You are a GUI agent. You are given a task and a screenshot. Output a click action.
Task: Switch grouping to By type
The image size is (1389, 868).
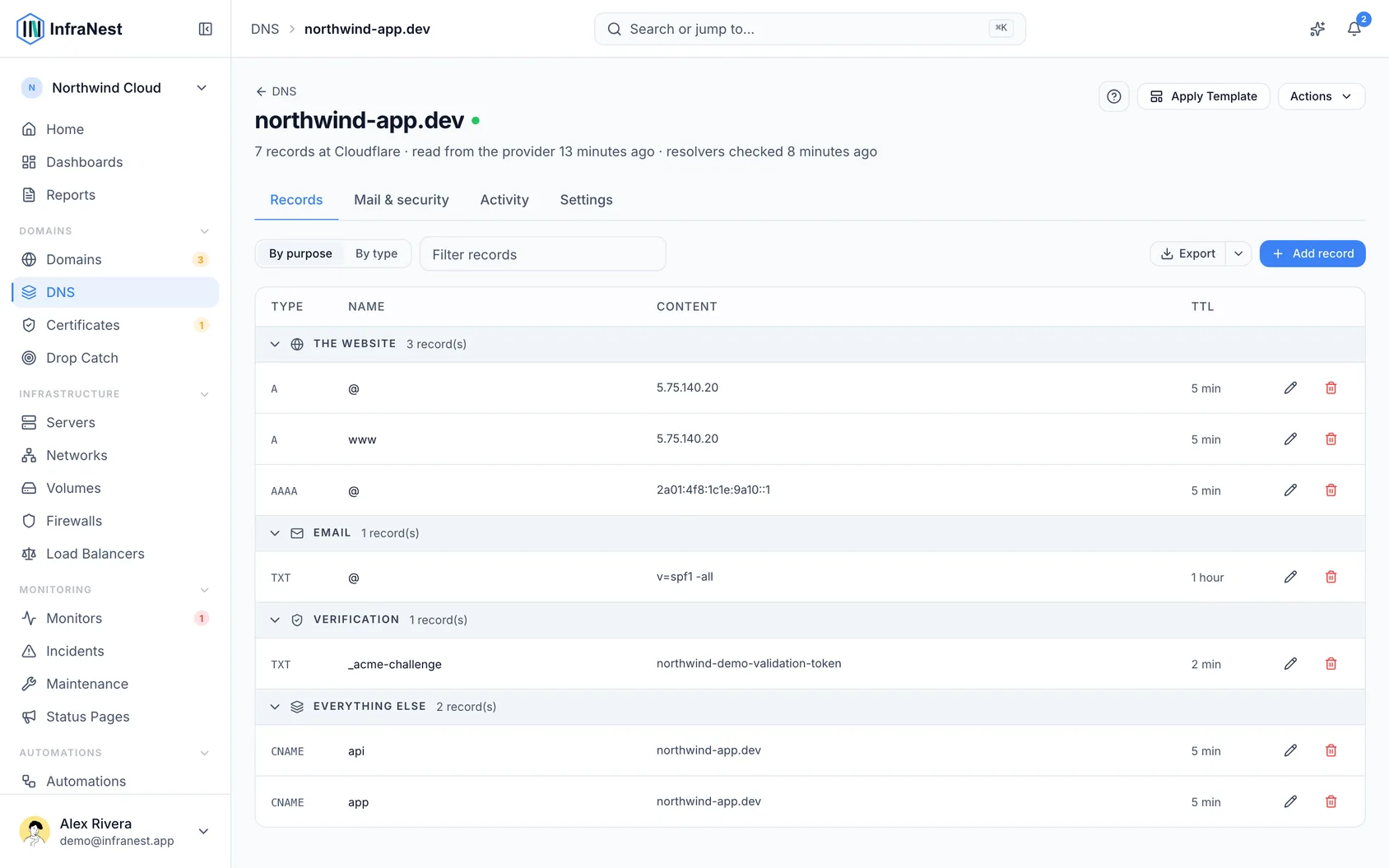click(376, 253)
